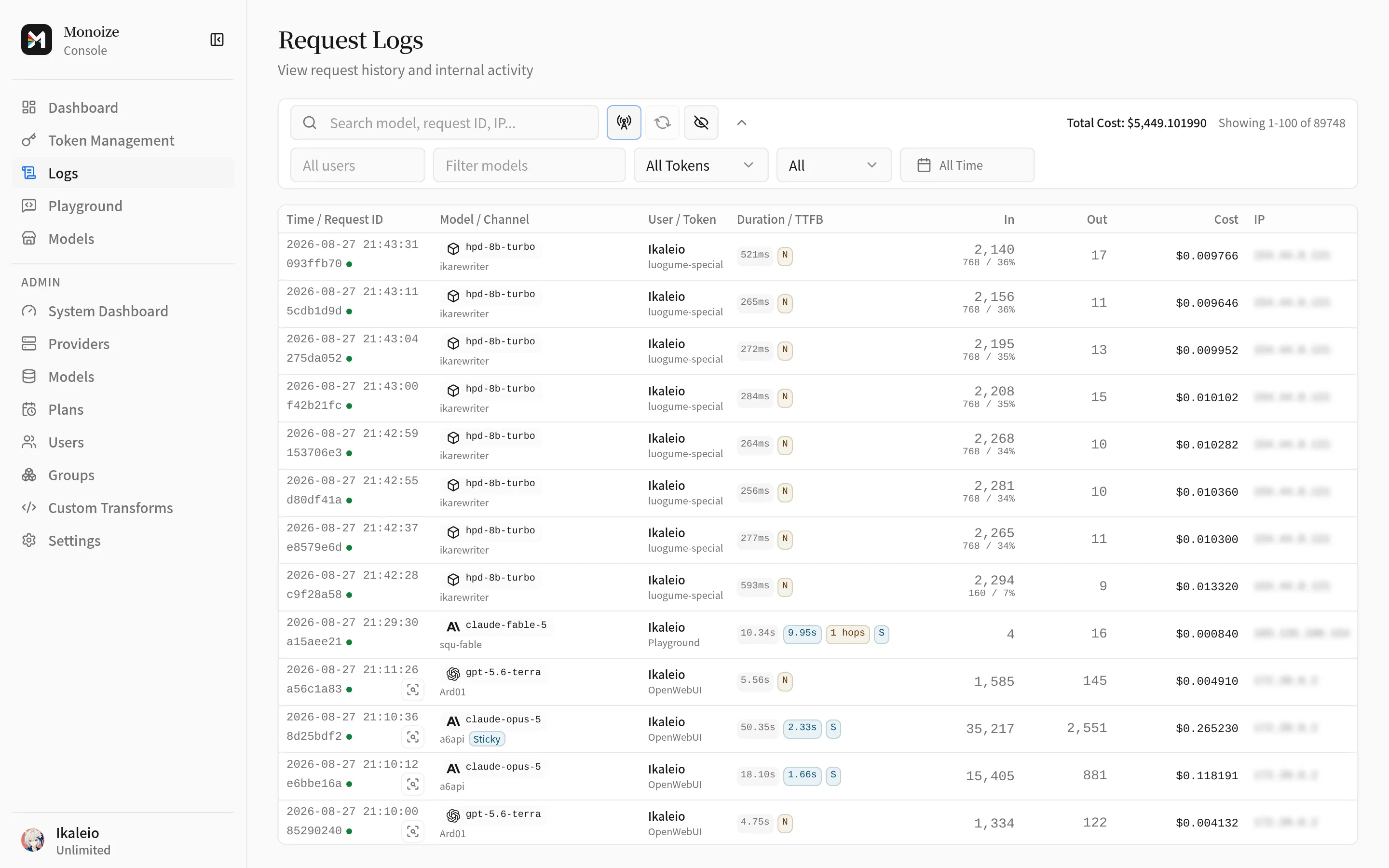Screen dimensions: 1389x868
Task: Open inspect icon for request a56c1a83
Action: pos(413,690)
